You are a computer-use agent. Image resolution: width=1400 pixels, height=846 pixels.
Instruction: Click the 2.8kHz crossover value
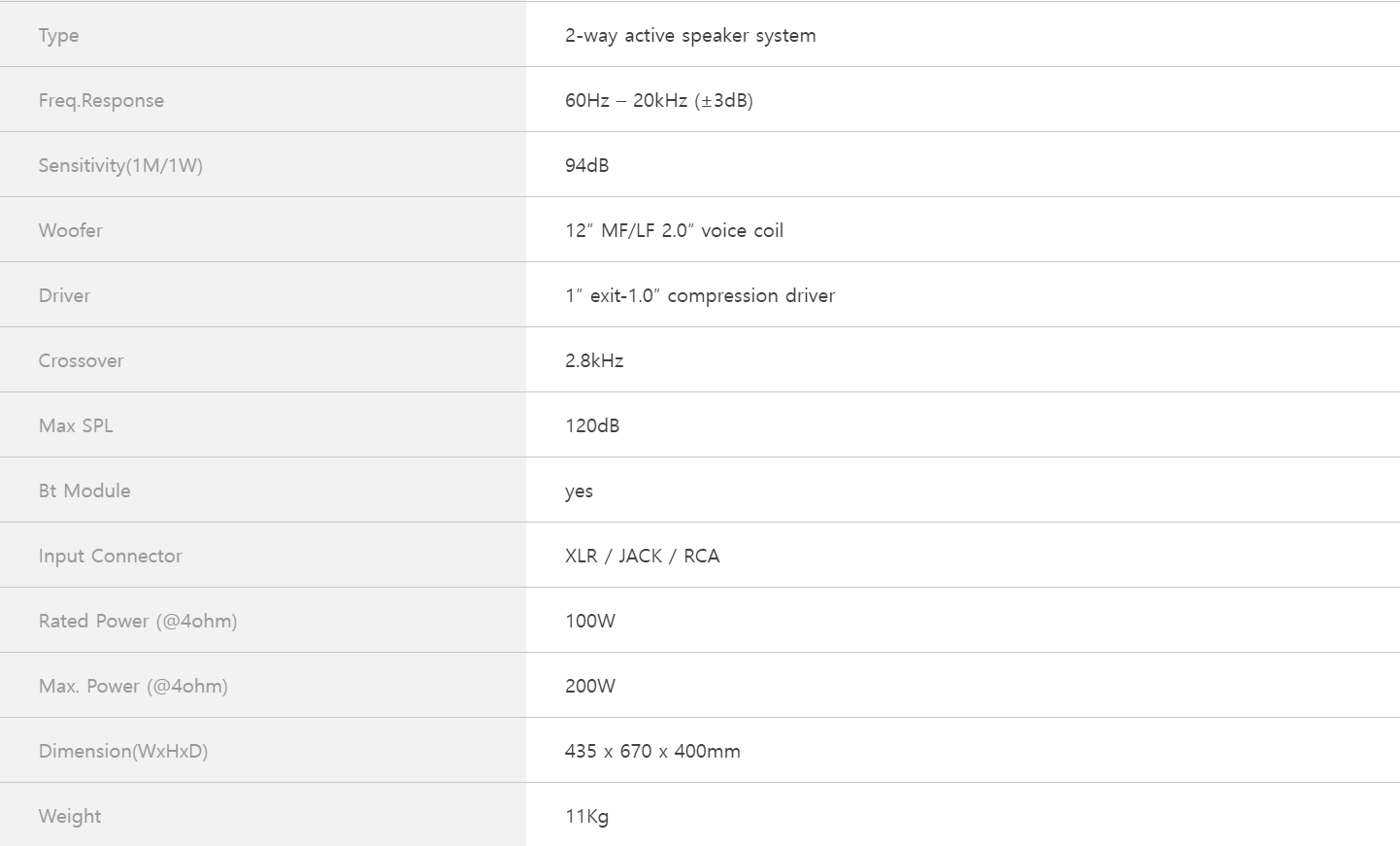(594, 360)
